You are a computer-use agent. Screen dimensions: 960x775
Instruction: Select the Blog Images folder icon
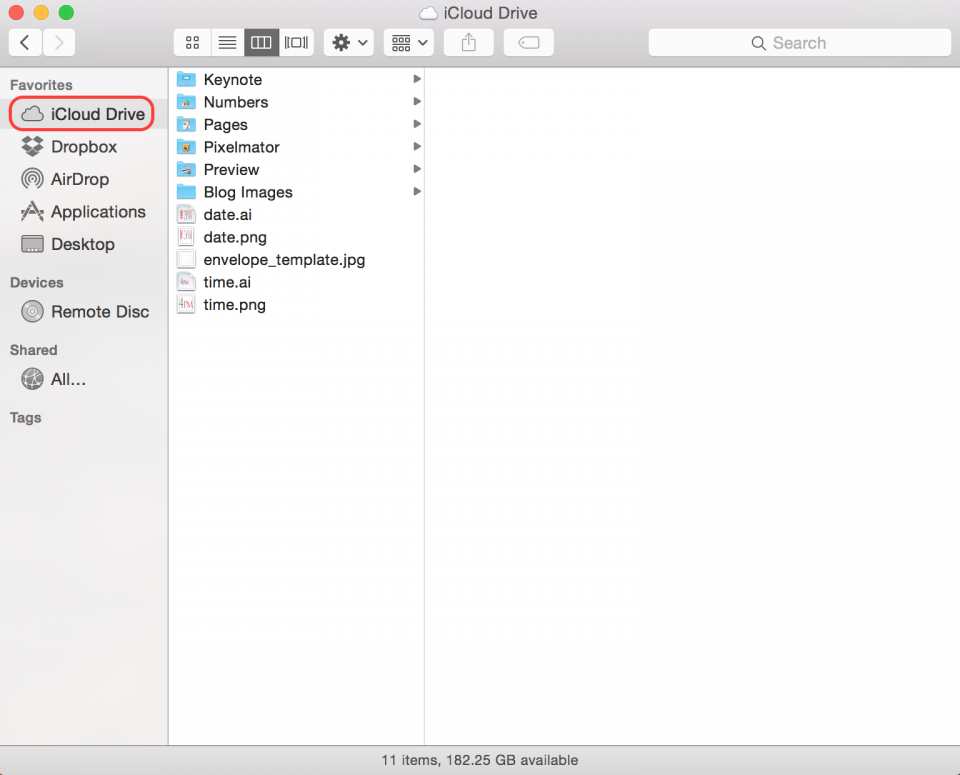(x=186, y=192)
